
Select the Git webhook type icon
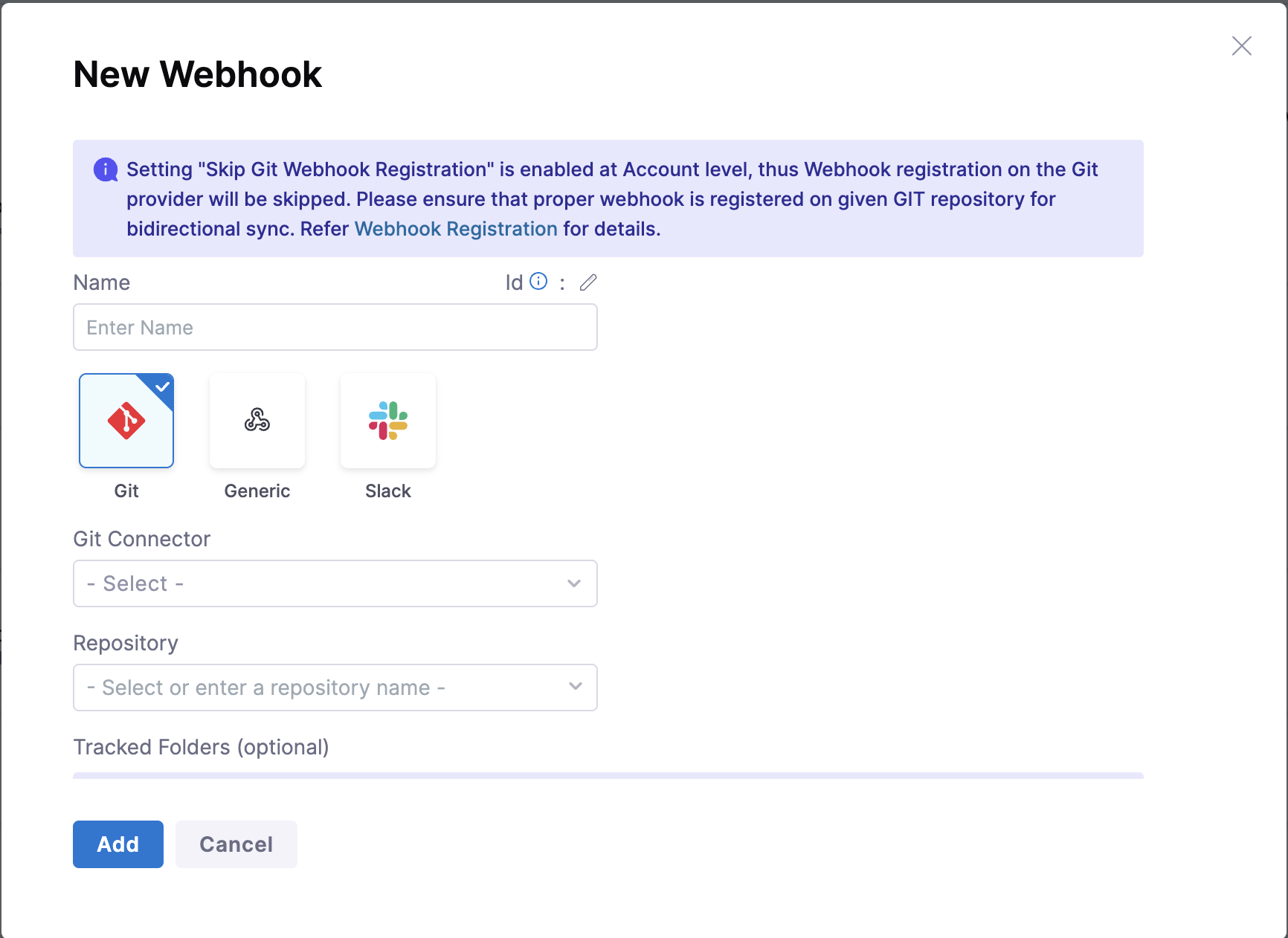pos(126,421)
